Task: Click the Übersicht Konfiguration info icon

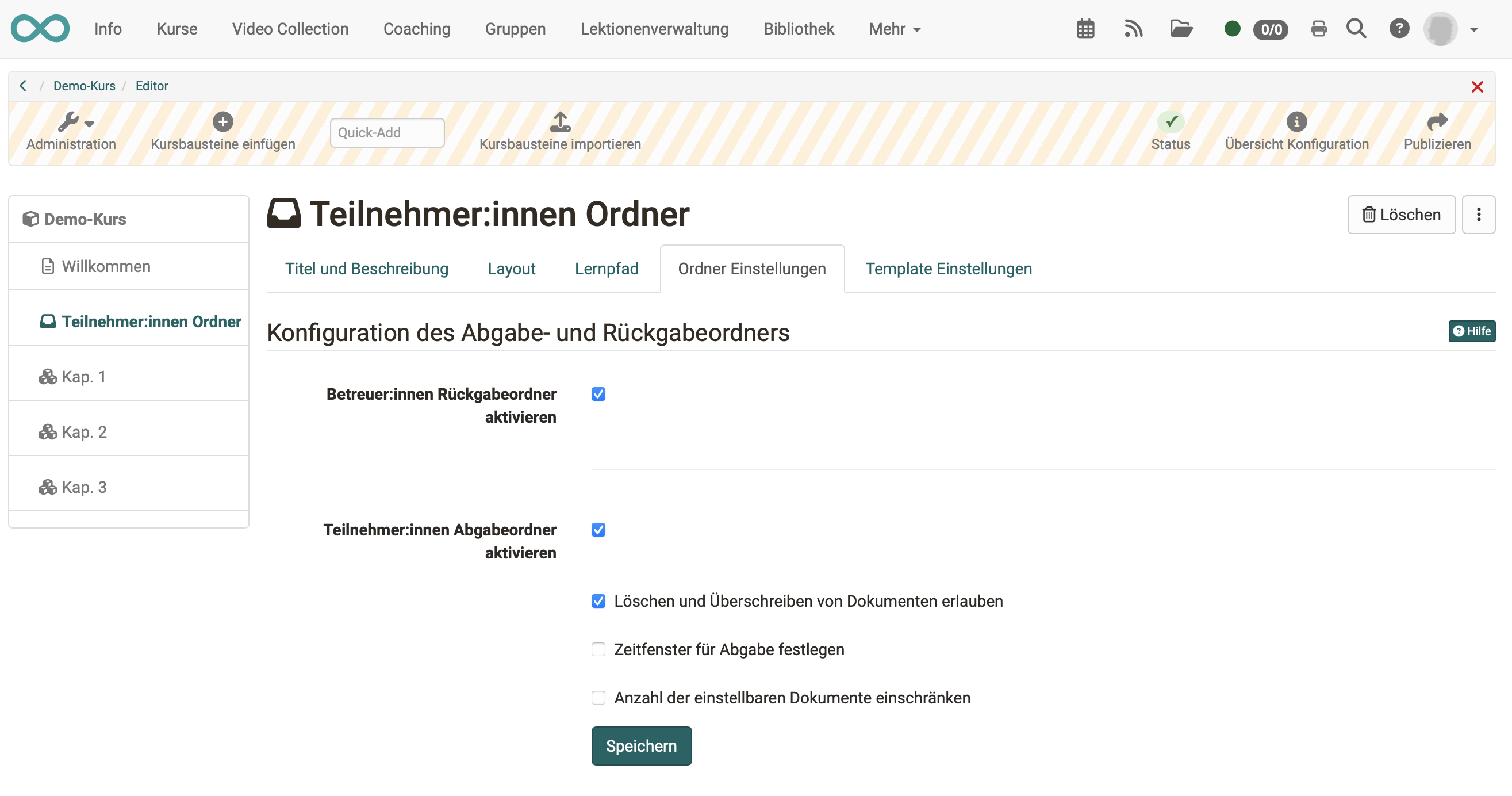Action: click(1296, 122)
